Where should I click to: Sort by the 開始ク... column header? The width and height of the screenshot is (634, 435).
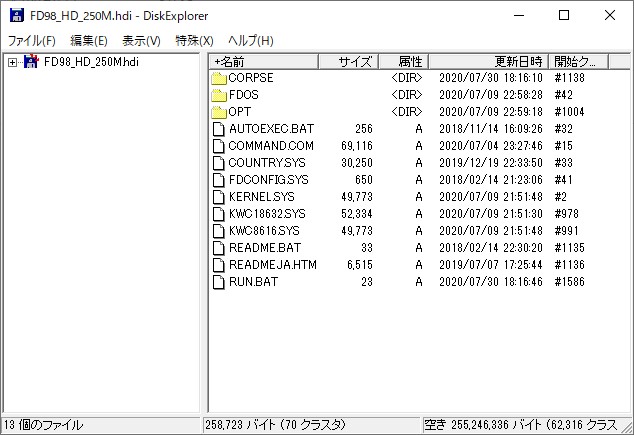coord(579,62)
